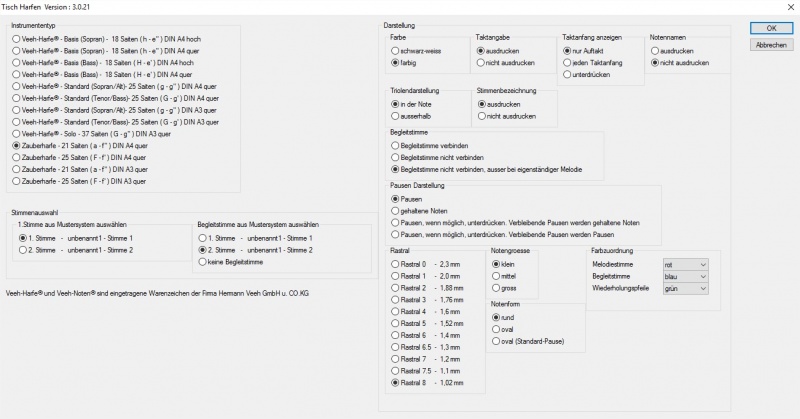Image resolution: width=800 pixels, height=419 pixels.
Task: Choose jeden Taktanfang option
Action: (566, 62)
